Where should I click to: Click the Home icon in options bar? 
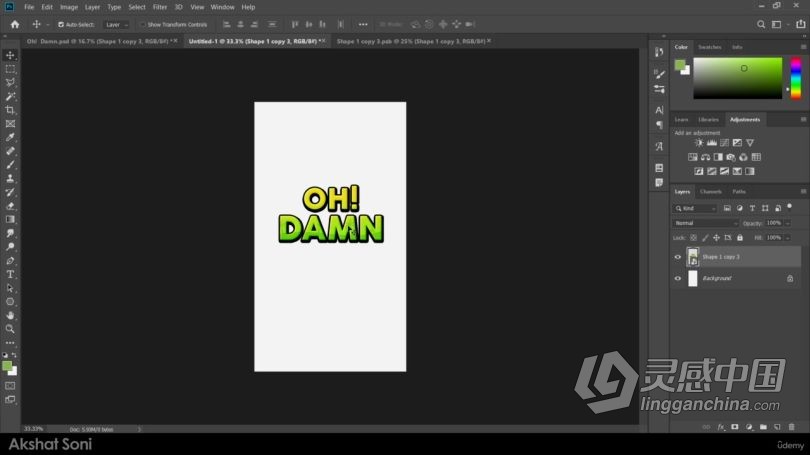15,24
